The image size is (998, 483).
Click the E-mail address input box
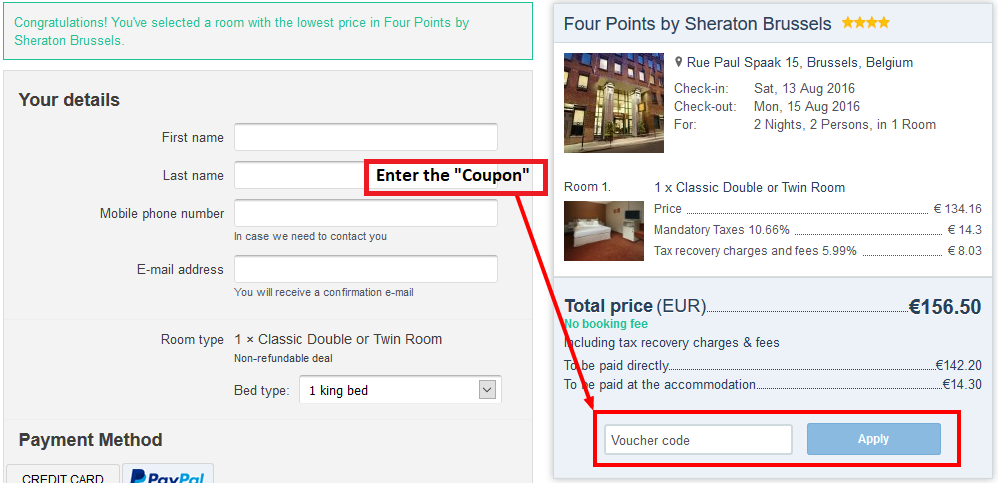[365, 269]
